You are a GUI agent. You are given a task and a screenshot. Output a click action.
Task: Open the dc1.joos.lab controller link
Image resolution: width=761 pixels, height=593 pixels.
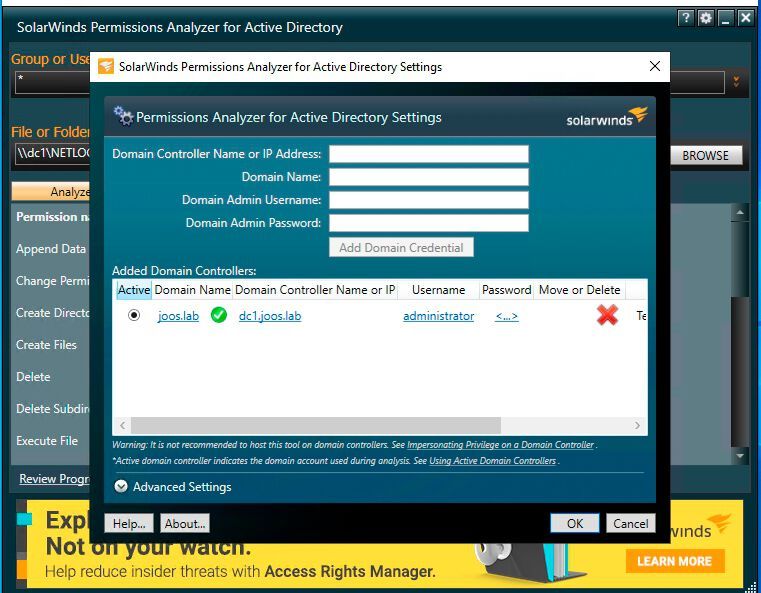coord(270,316)
